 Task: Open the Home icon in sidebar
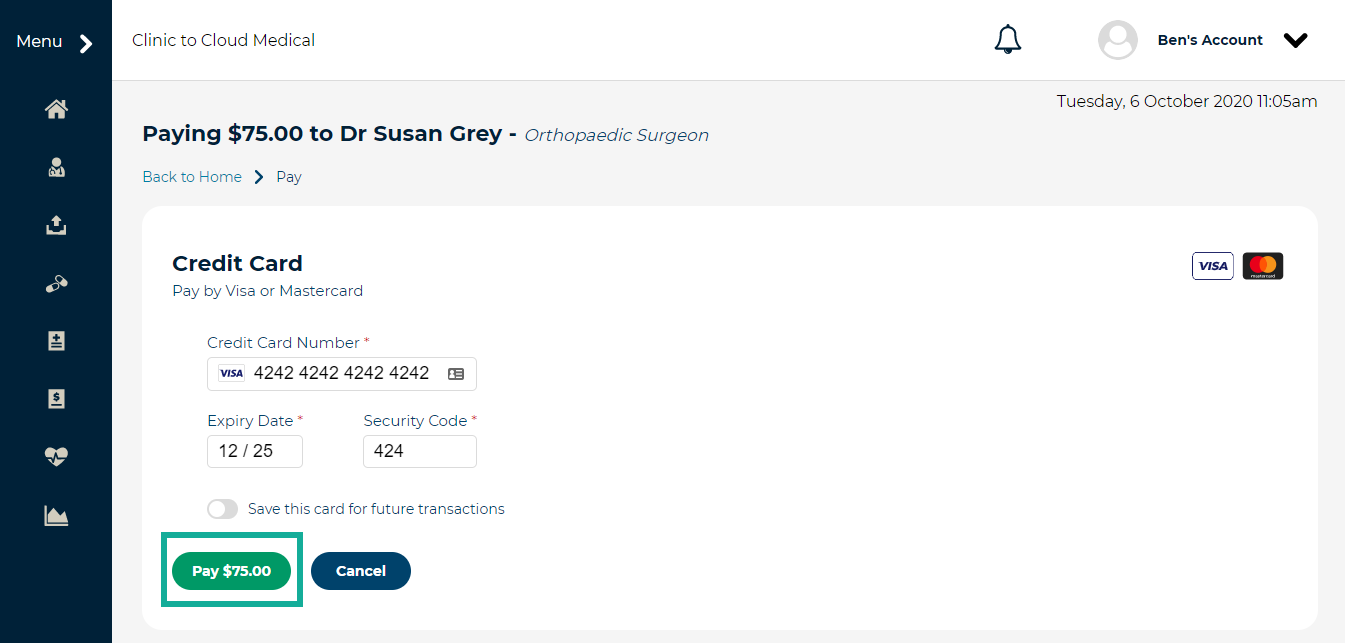coord(56,110)
